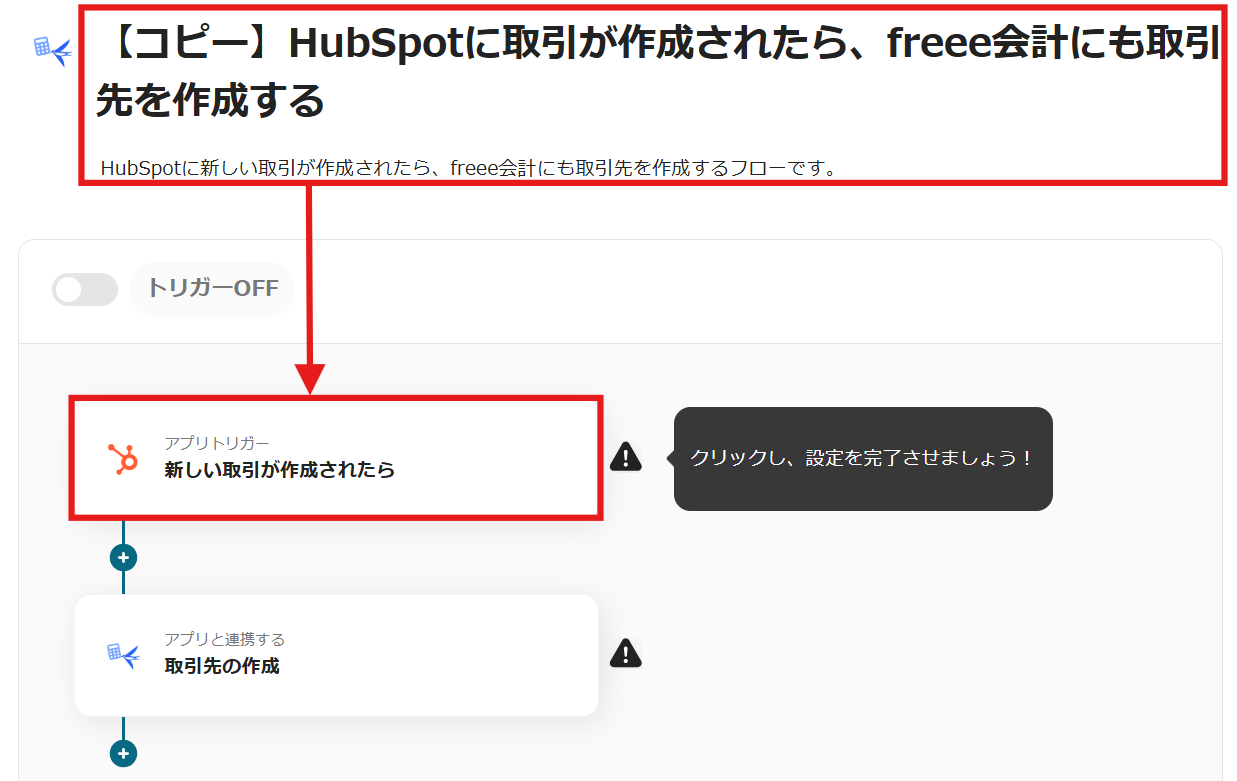Click the HubSpot logo in the trigger card
Screen dimensions: 1237x781
click(x=123, y=459)
